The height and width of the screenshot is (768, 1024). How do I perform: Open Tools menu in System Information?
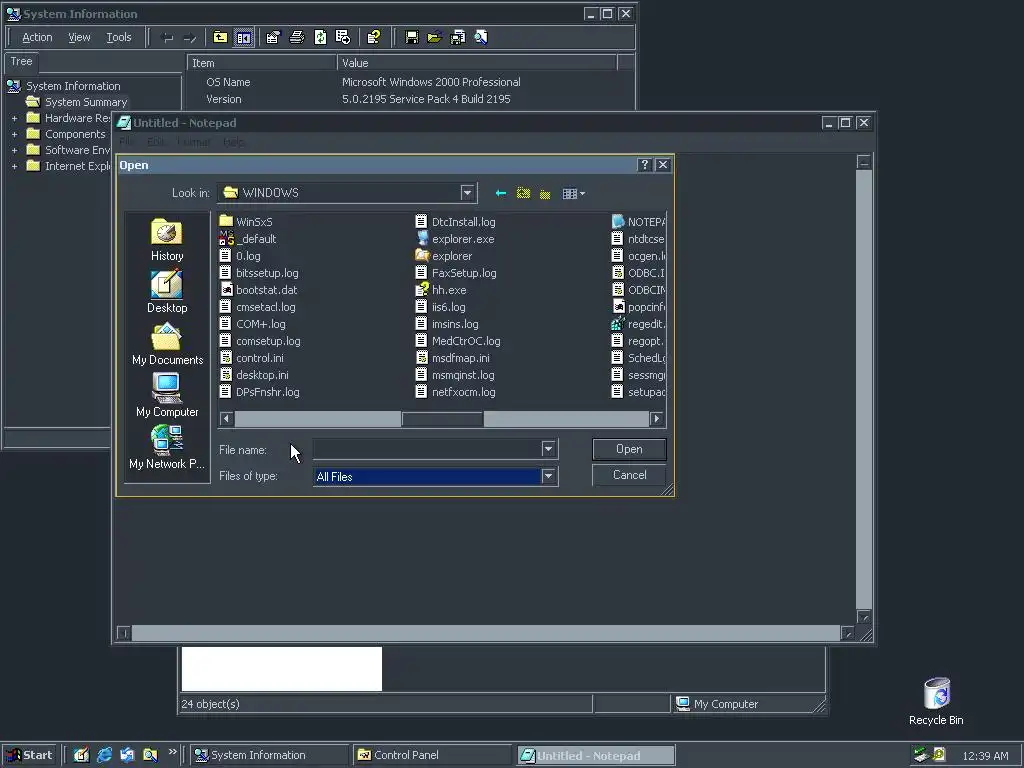click(119, 37)
